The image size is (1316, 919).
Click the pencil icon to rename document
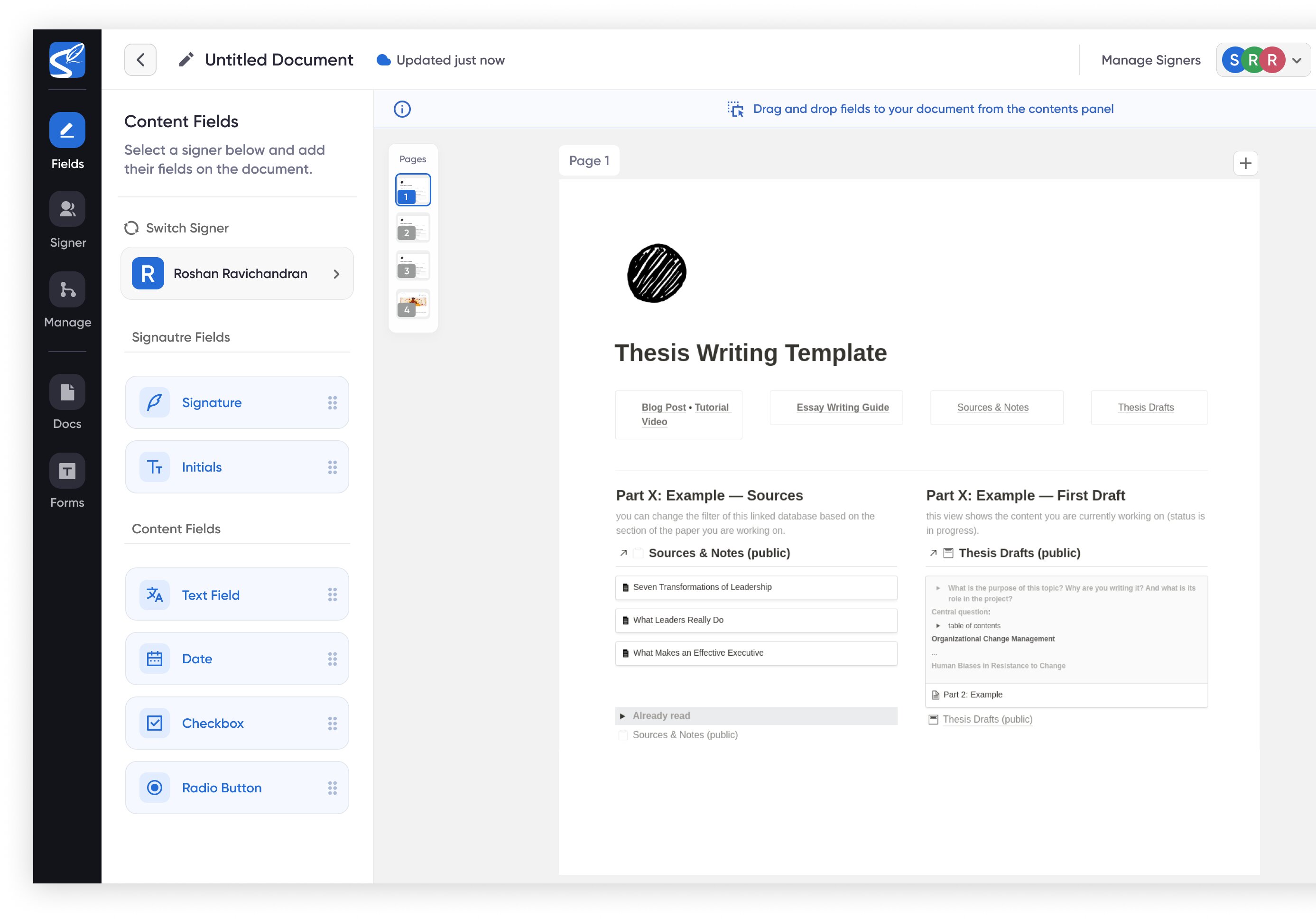click(x=185, y=60)
